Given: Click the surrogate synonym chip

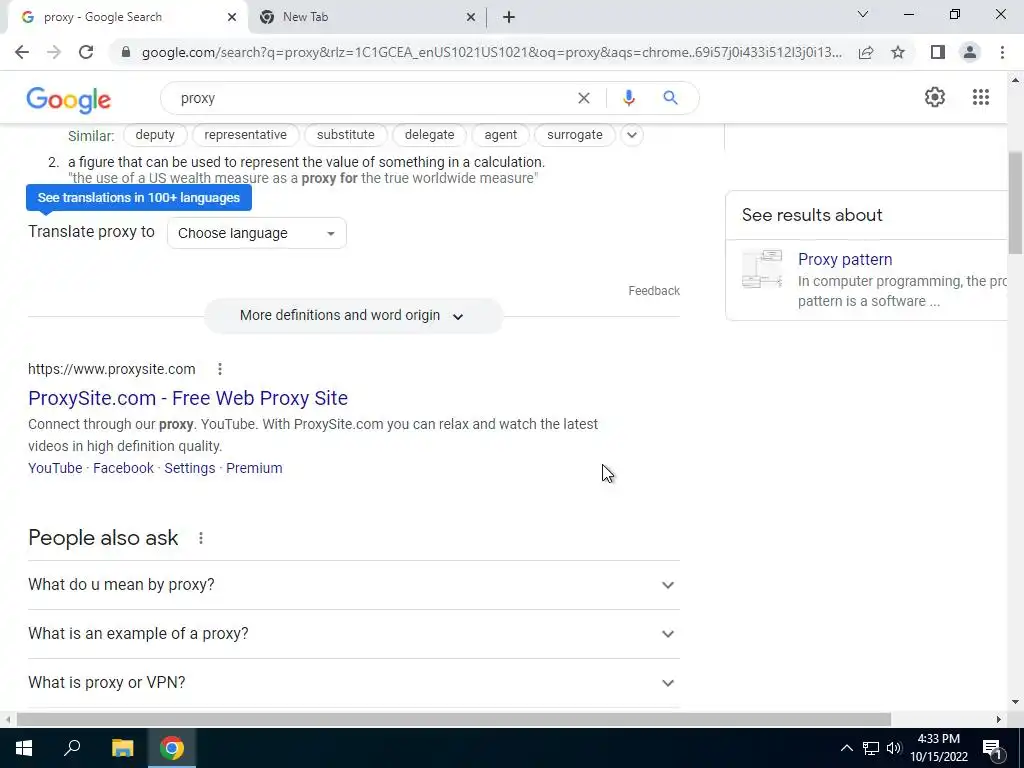Looking at the screenshot, I should tap(575, 135).
